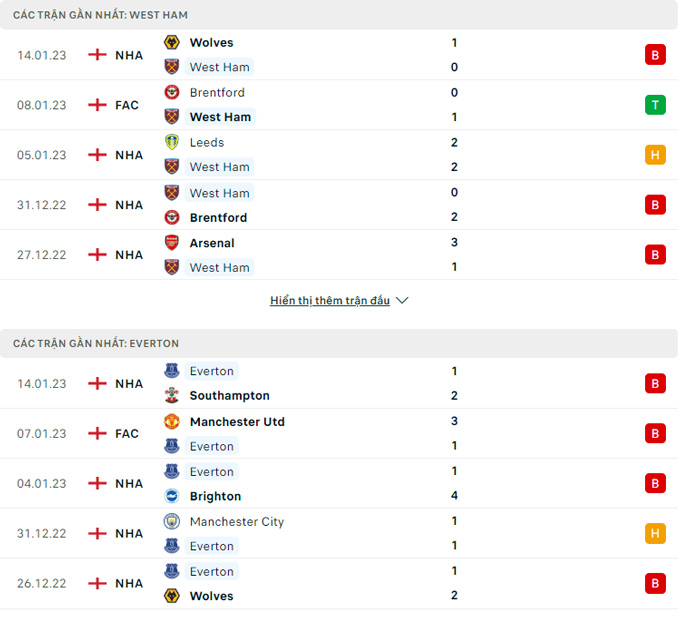Click the Brighton club crest icon
Screen dimensions: 680x617
(x=171, y=496)
